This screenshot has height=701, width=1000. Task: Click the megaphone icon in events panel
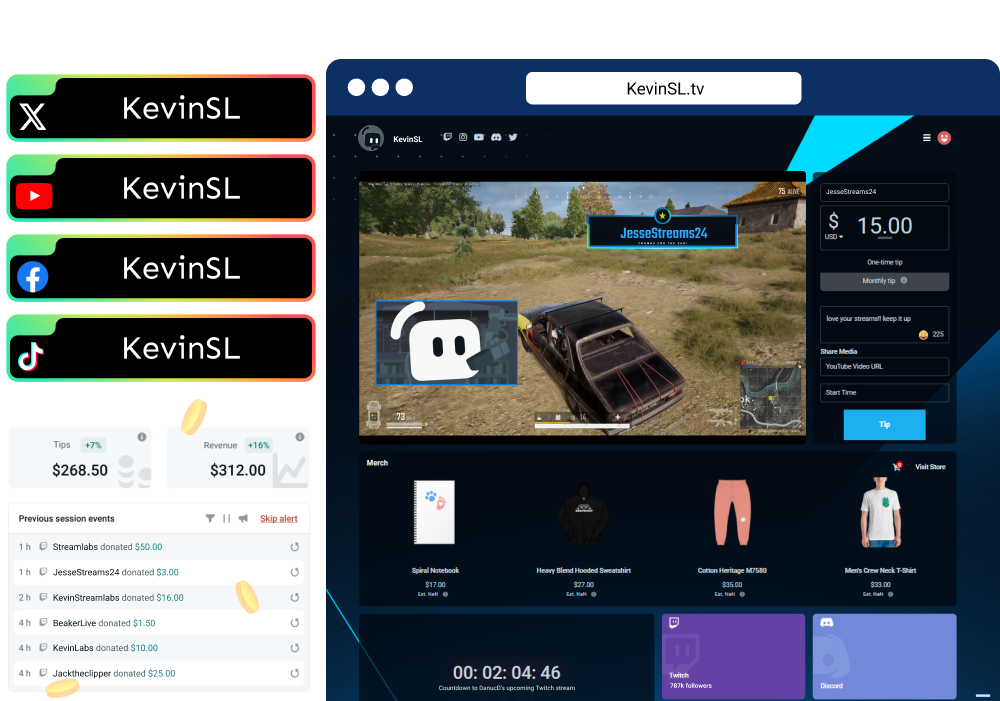click(x=243, y=519)
